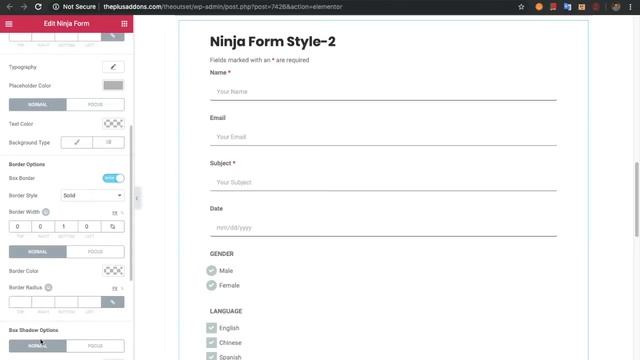Open the Border Style dropdown
Viewport: 640px width, 360px height.
tap(93, 196)
